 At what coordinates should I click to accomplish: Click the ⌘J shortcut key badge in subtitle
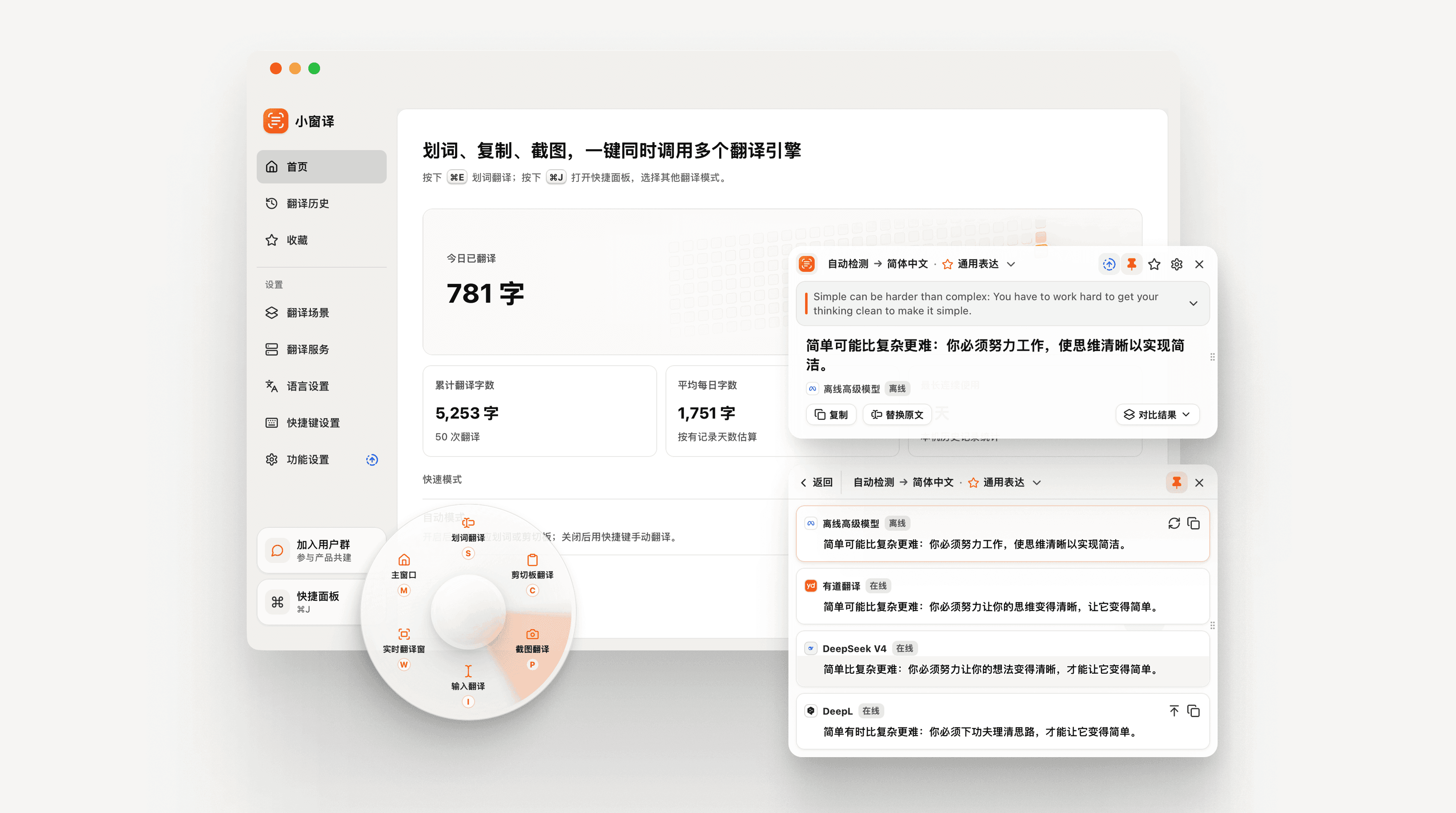tap(556, 178)
